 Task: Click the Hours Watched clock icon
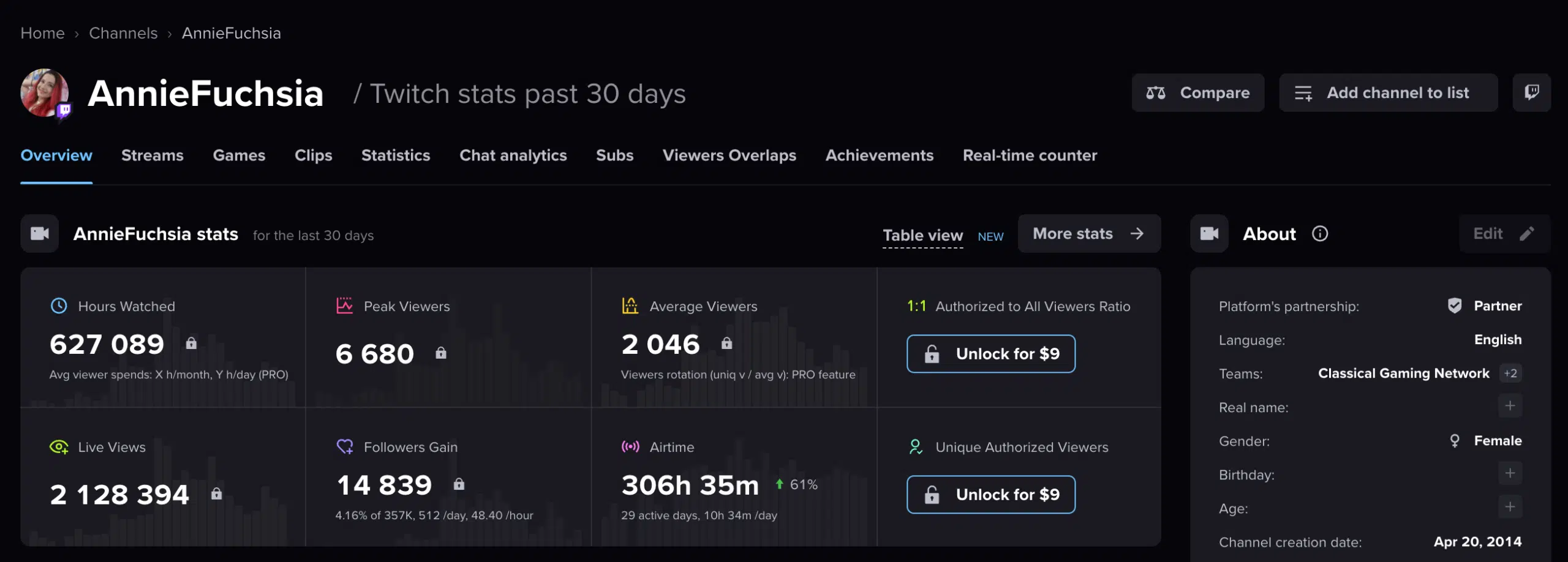(59, 305)
